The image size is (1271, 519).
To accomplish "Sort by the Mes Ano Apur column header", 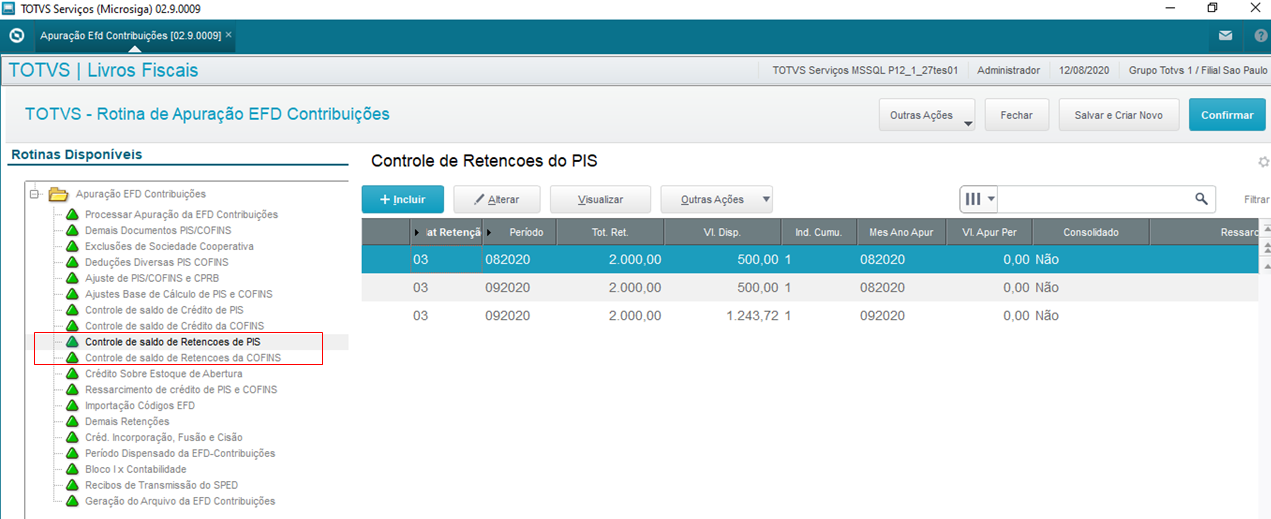I will tap(901, 232).
